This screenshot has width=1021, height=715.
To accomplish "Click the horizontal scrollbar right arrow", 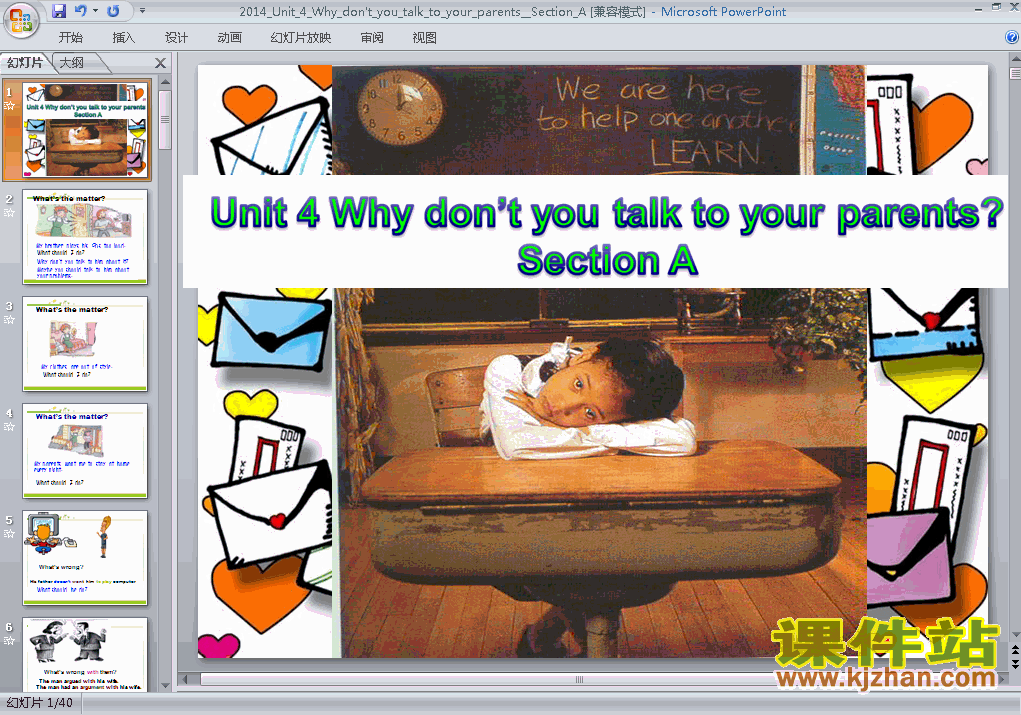I will click(1002, 680).
